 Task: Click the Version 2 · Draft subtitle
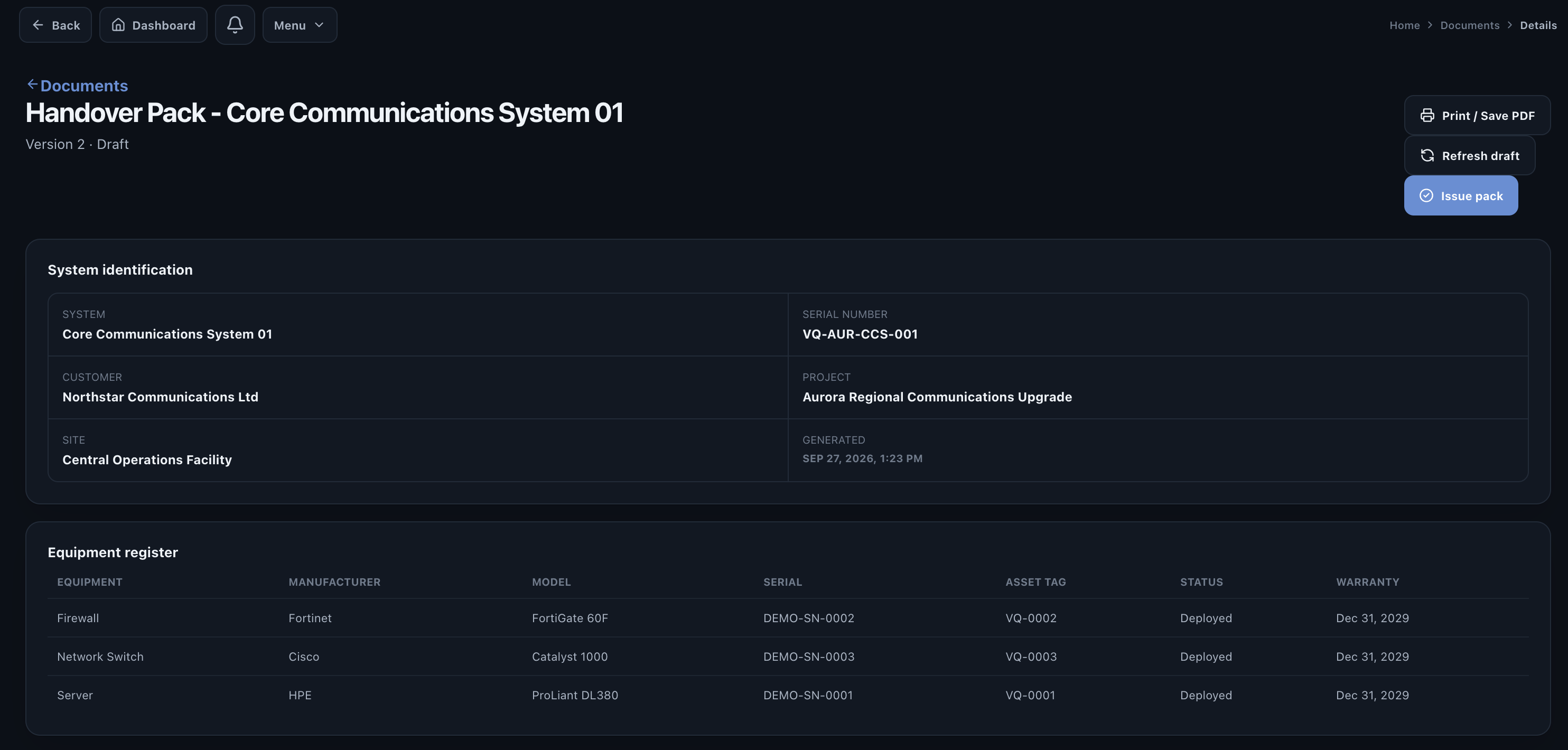click(77, 144)
